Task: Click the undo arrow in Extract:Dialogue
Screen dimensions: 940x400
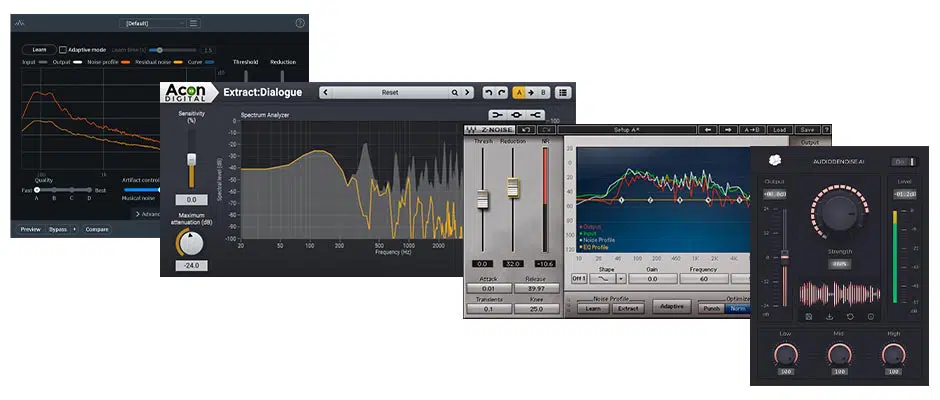Action: click(489, 93)
